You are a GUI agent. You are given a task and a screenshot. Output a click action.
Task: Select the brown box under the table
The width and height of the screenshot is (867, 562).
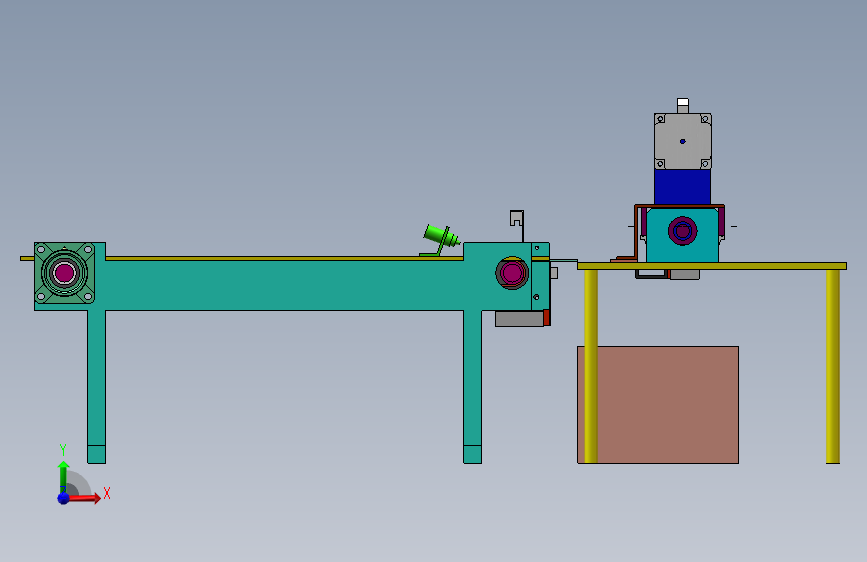click(666, 405)
